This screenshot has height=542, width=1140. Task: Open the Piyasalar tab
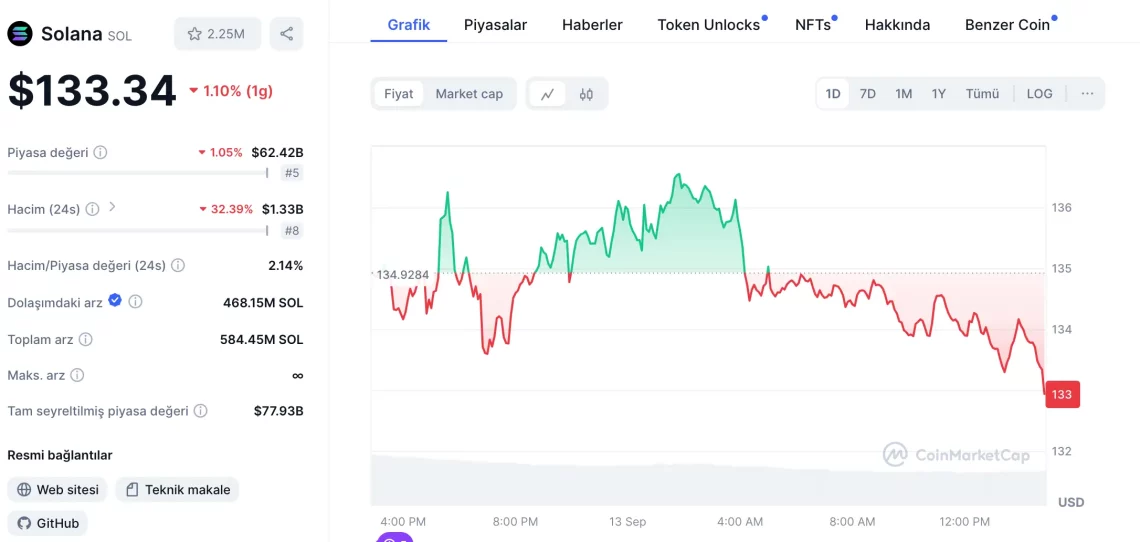[x=495, y=25]
